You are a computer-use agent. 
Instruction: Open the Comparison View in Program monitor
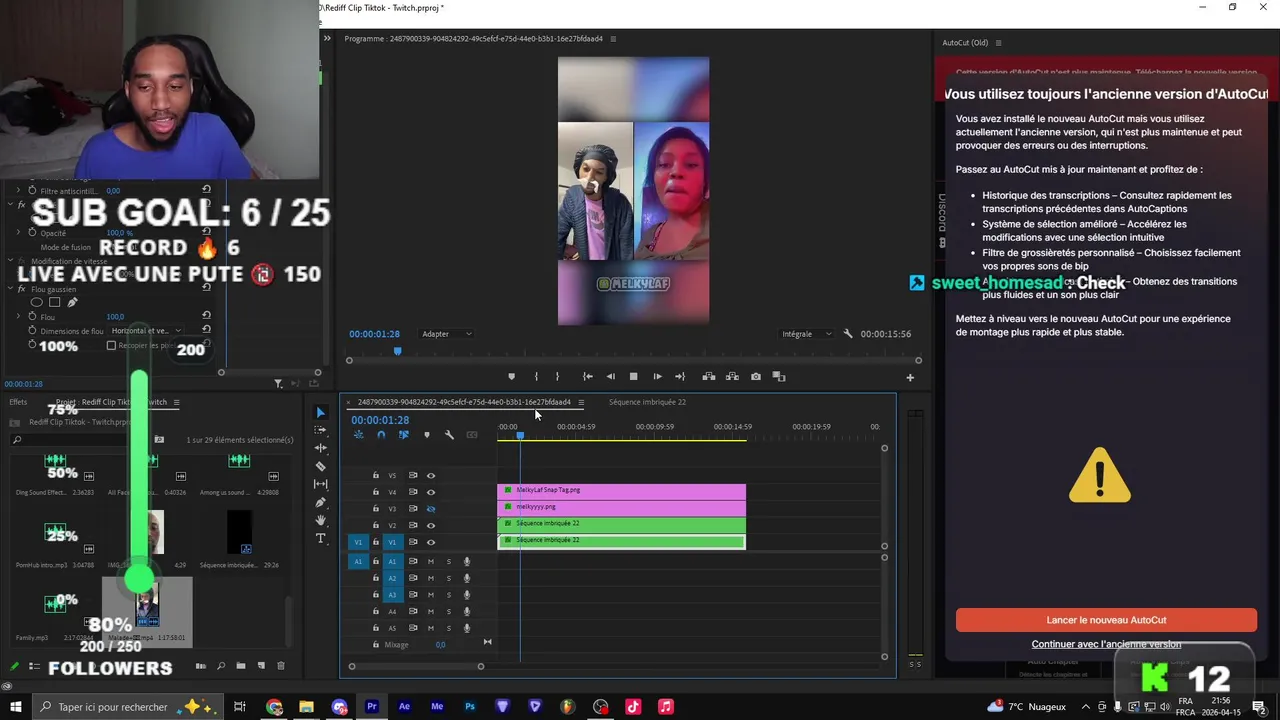(x=779, y=377)
